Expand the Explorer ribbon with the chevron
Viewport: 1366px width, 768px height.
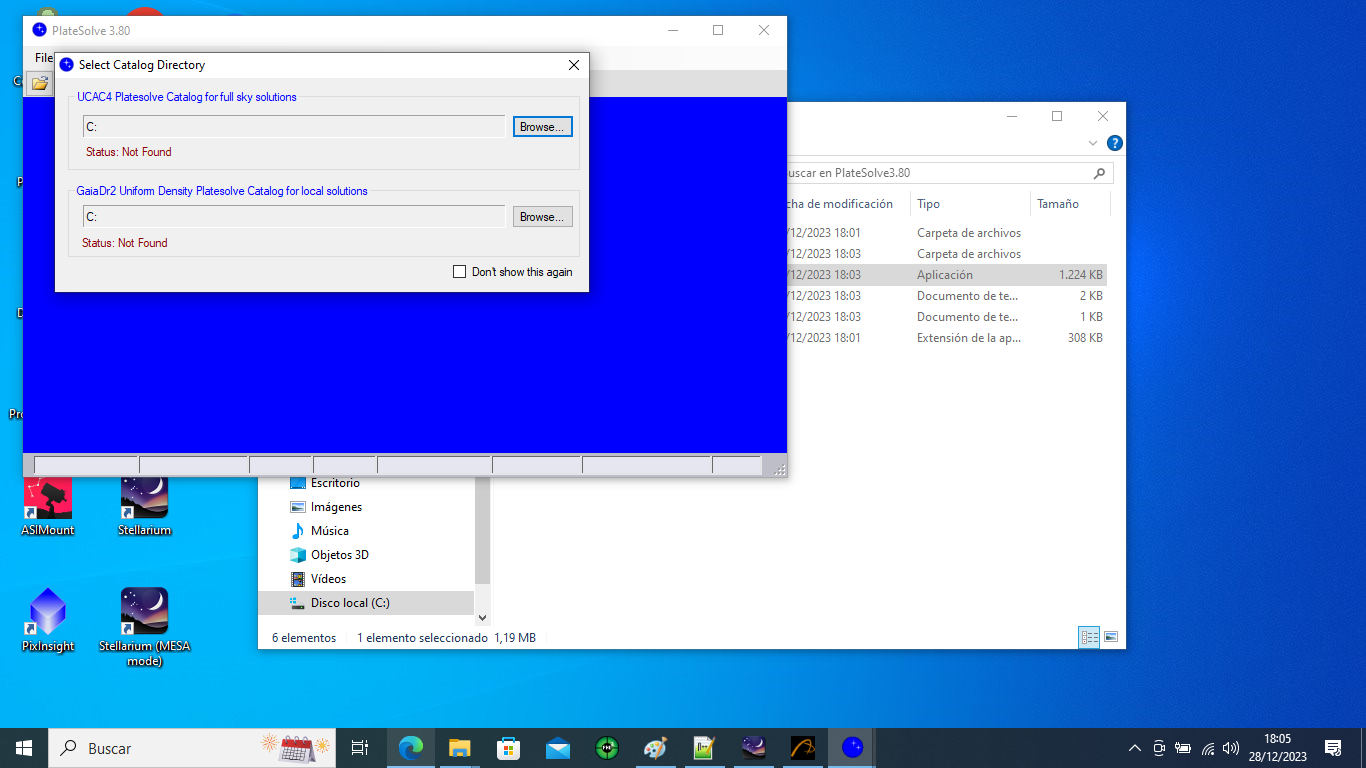tap(1093, 143)
